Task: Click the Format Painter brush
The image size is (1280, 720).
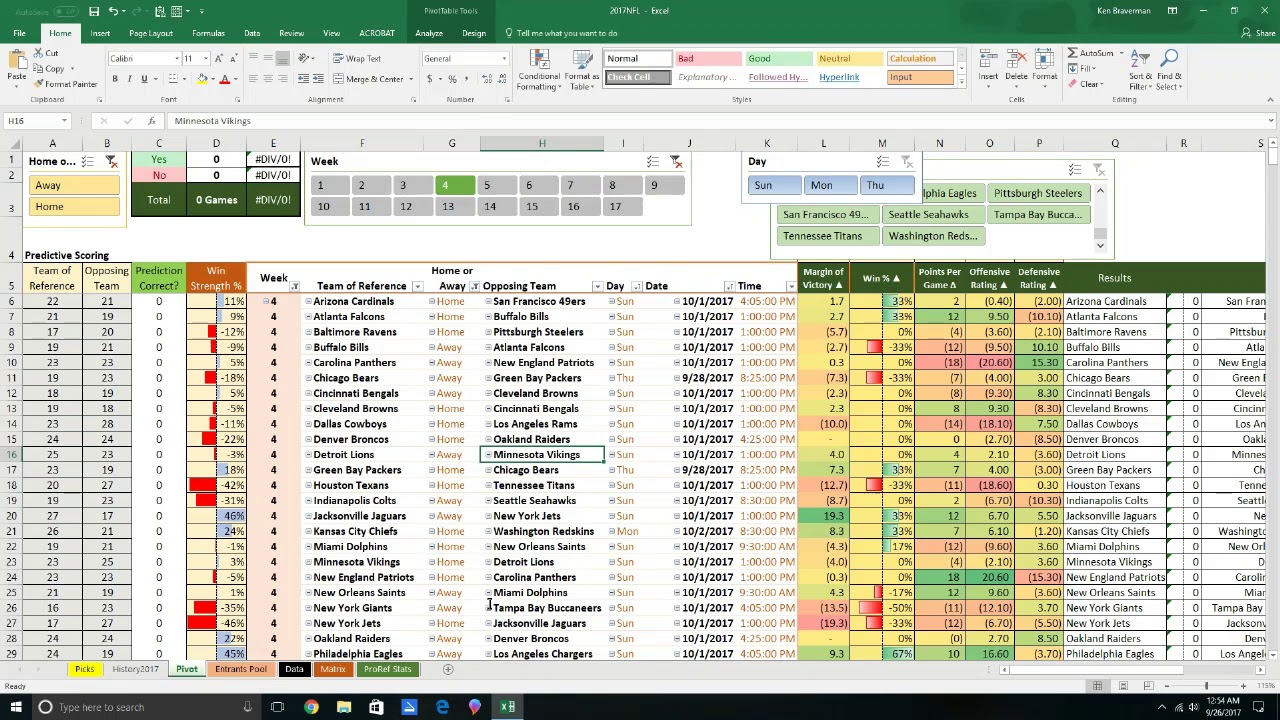Action: point(66,84)
